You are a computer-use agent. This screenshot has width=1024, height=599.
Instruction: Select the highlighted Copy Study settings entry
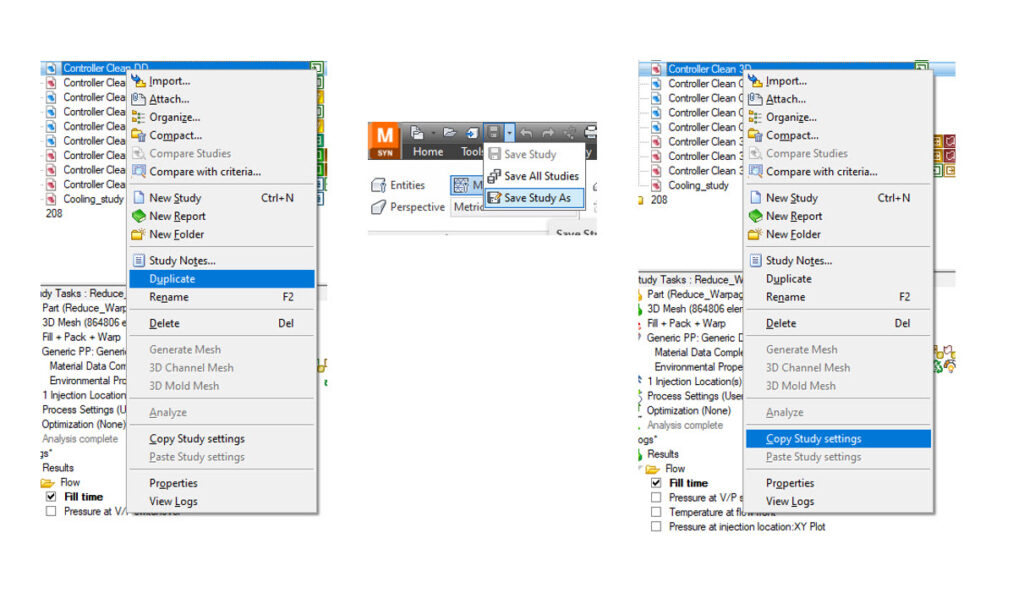839,439
